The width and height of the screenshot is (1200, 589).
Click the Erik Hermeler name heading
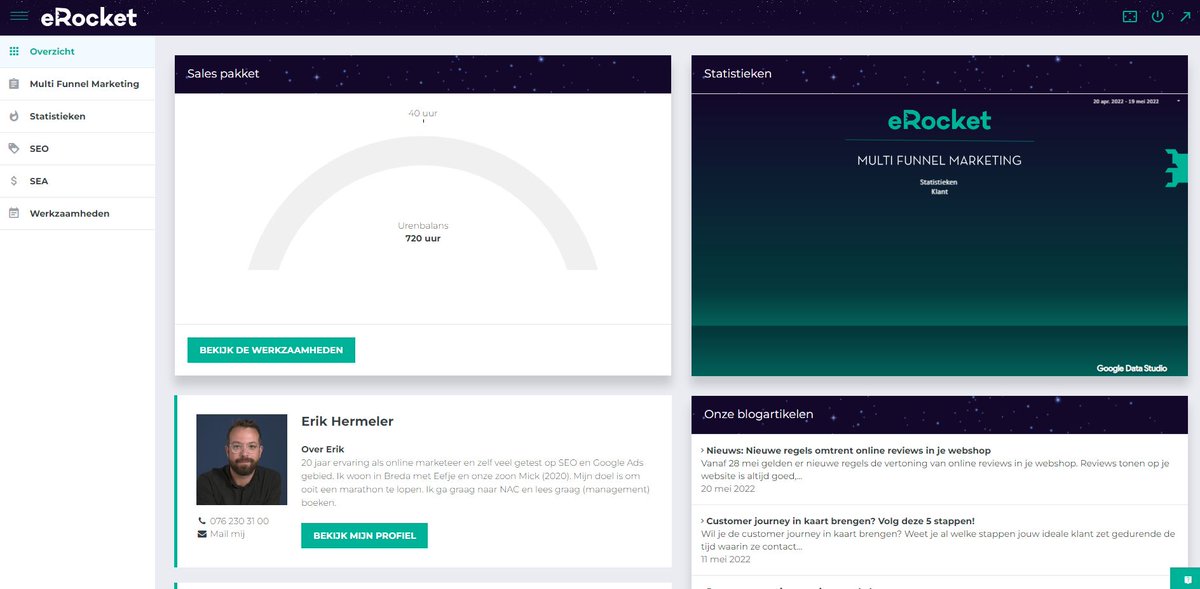(x=347, y=421)
